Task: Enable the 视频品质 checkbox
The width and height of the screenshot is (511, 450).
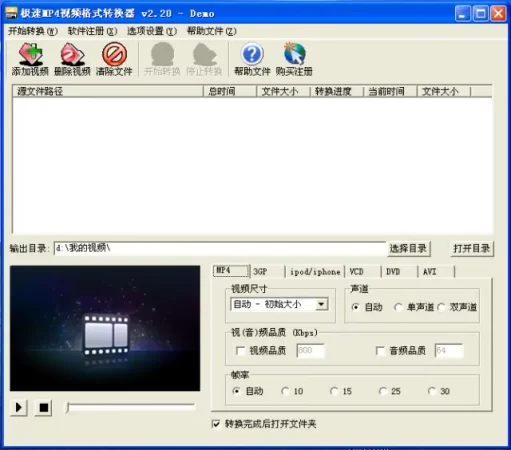Action: click(x=240, y=351)
